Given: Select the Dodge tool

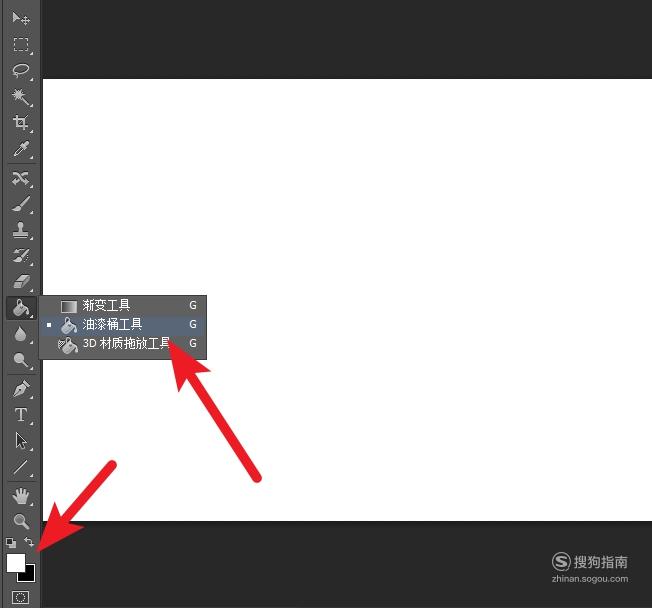Looking at the screenshot, I should 21,360.
